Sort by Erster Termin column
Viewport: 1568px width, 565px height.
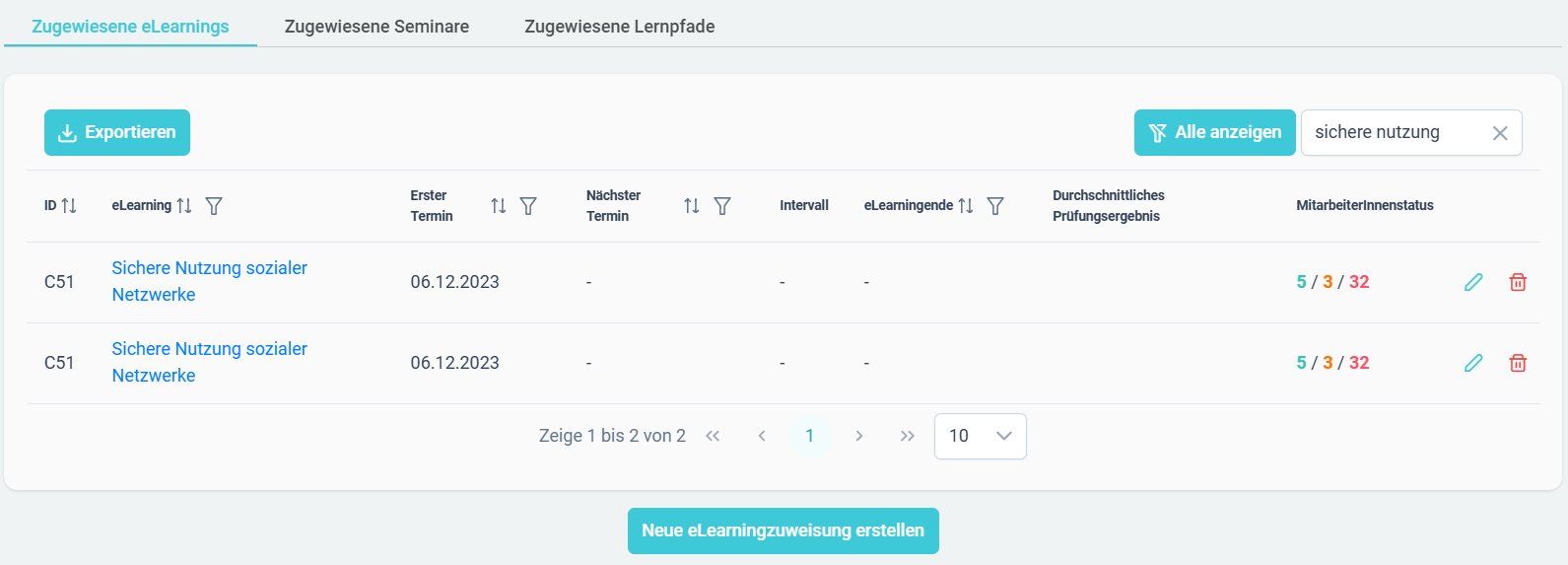pos(499,205)
